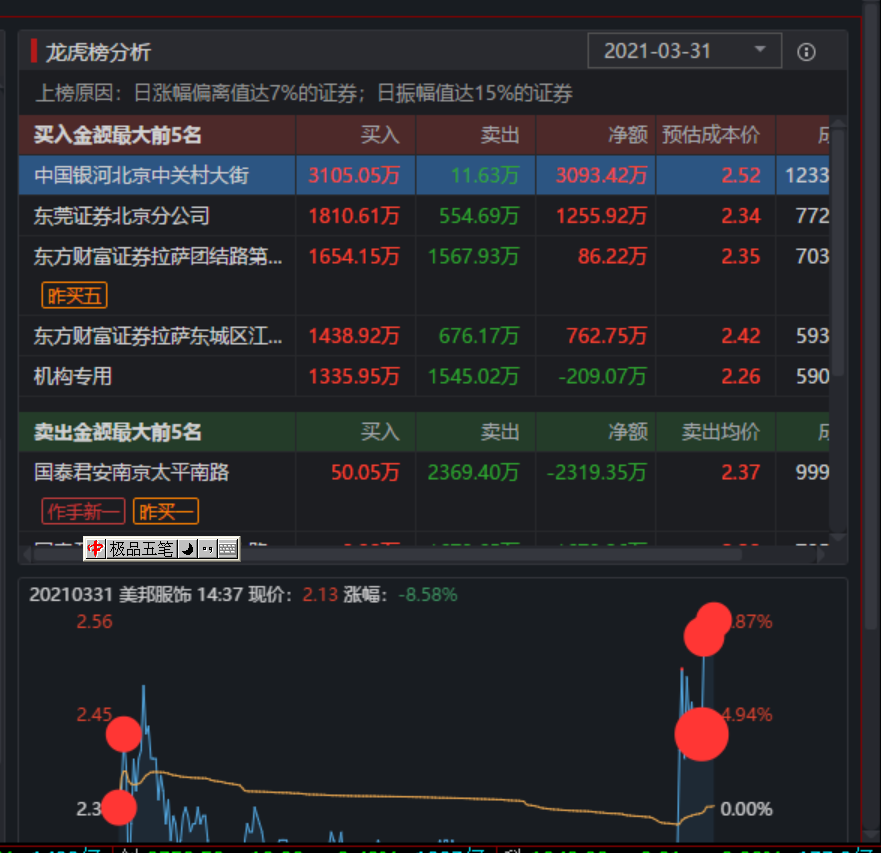Image resolution: width=881 pixels, height=853 pixels.
Task: Click the 上榜原因 description text
Action: coord(304,93)
